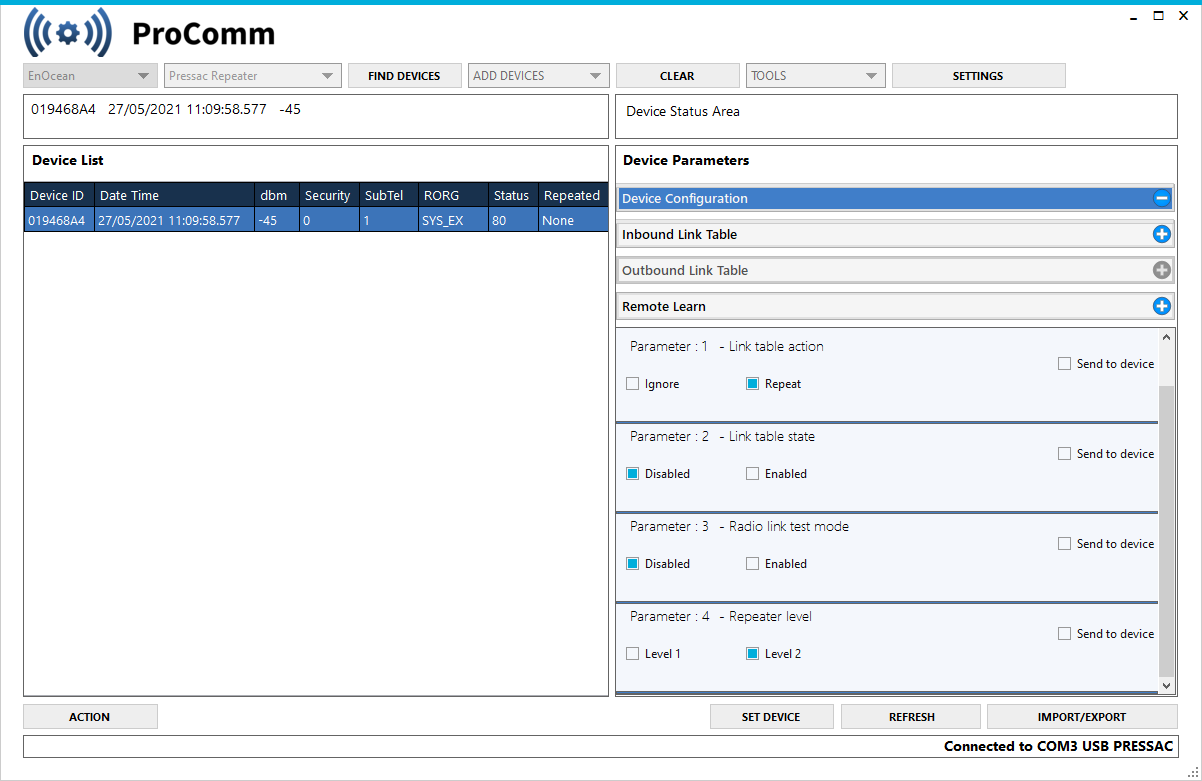Screen dimensions: 1202x781
Task: Check Send to device for Repeater level
Action: pyautogui.click(x=1064, y=633)
